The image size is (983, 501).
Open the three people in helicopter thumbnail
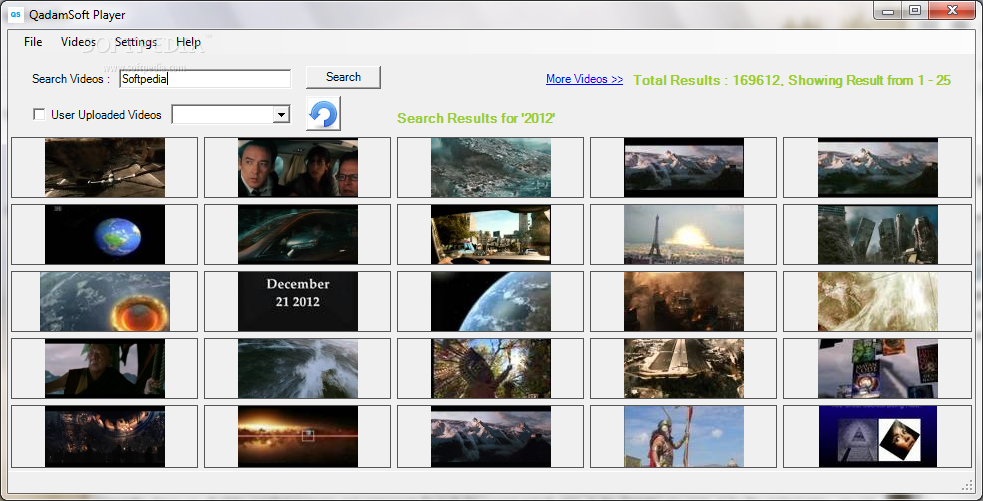[298, 167]
